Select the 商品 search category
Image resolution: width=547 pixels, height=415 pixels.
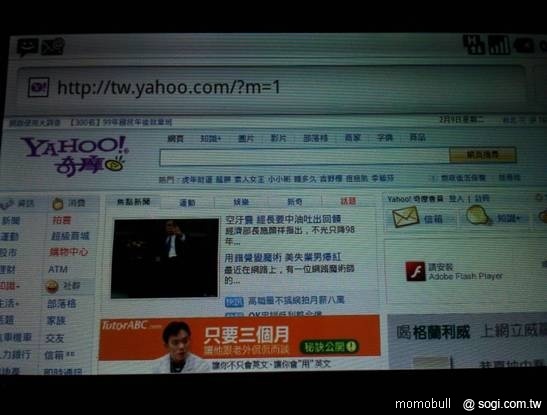pyautogui.click(x=417, y=137)
